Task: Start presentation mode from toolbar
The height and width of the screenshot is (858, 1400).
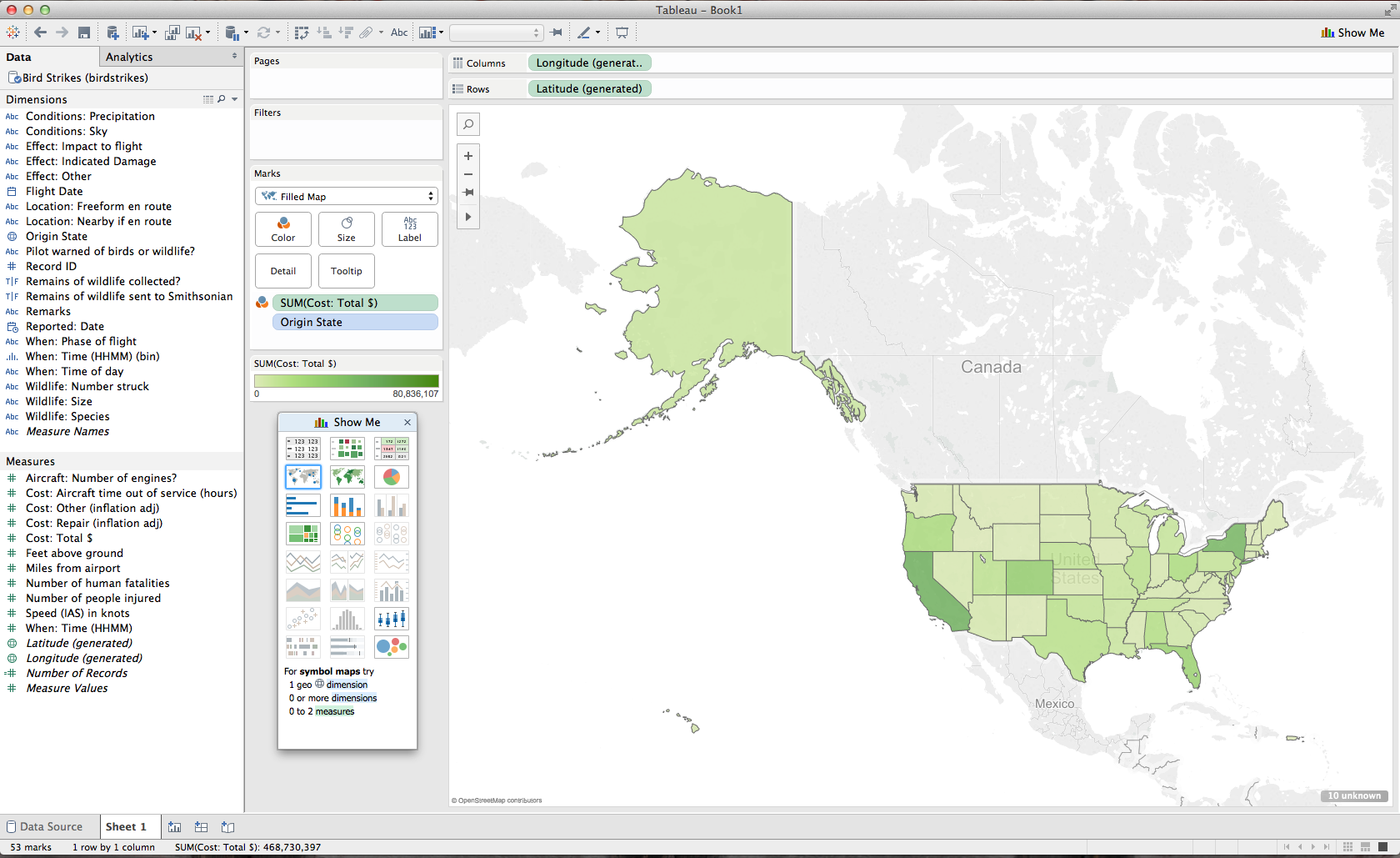Action: pyautogui.click(x=622, y=33)
